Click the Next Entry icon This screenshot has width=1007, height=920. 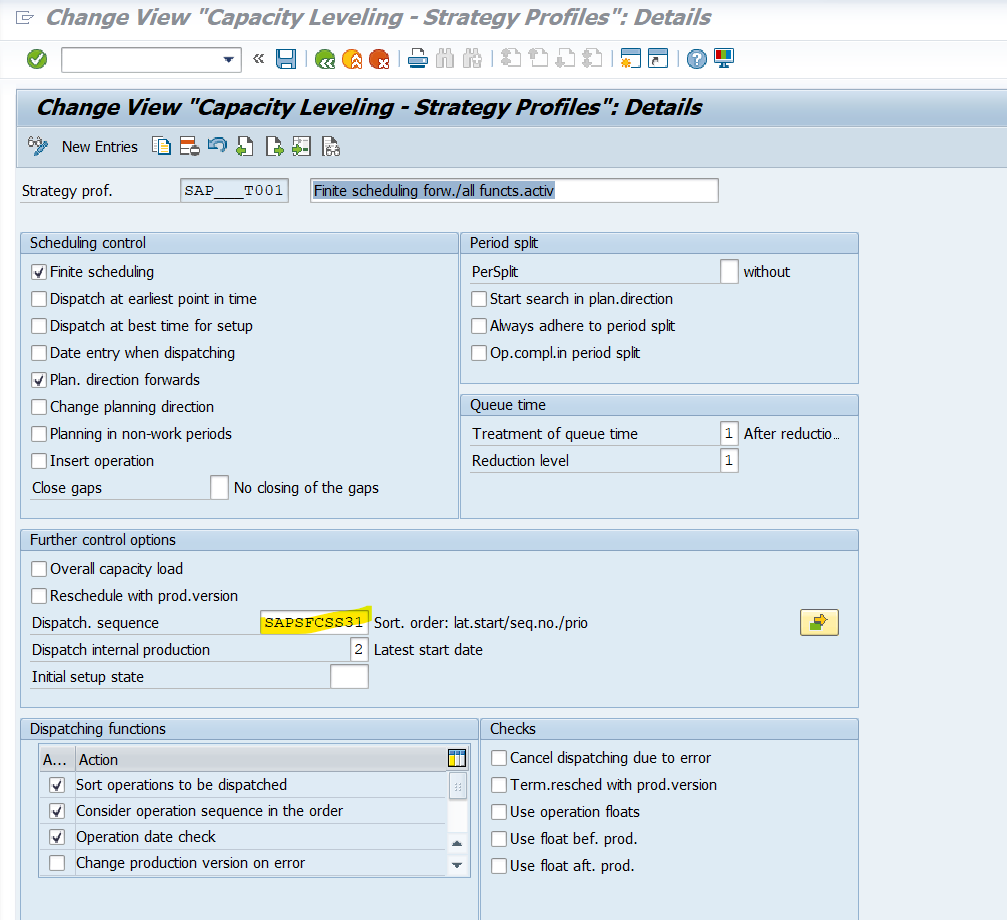click(274, 146)
